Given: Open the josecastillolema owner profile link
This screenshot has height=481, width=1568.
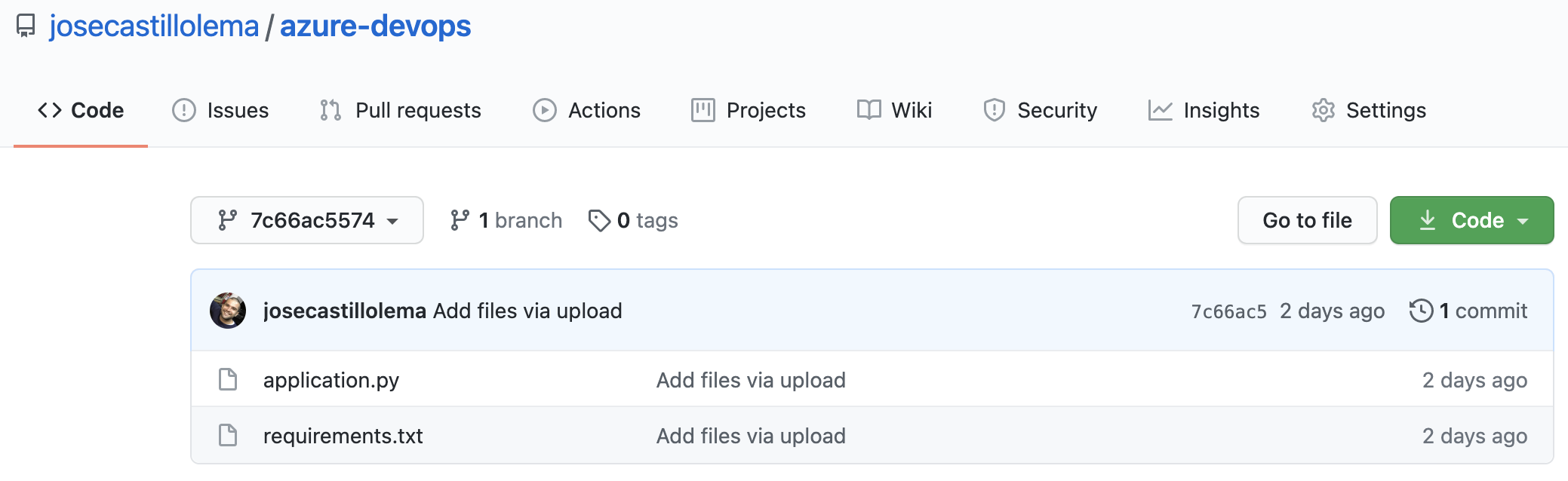Looking at the screenshot, I should coord(154,26).
